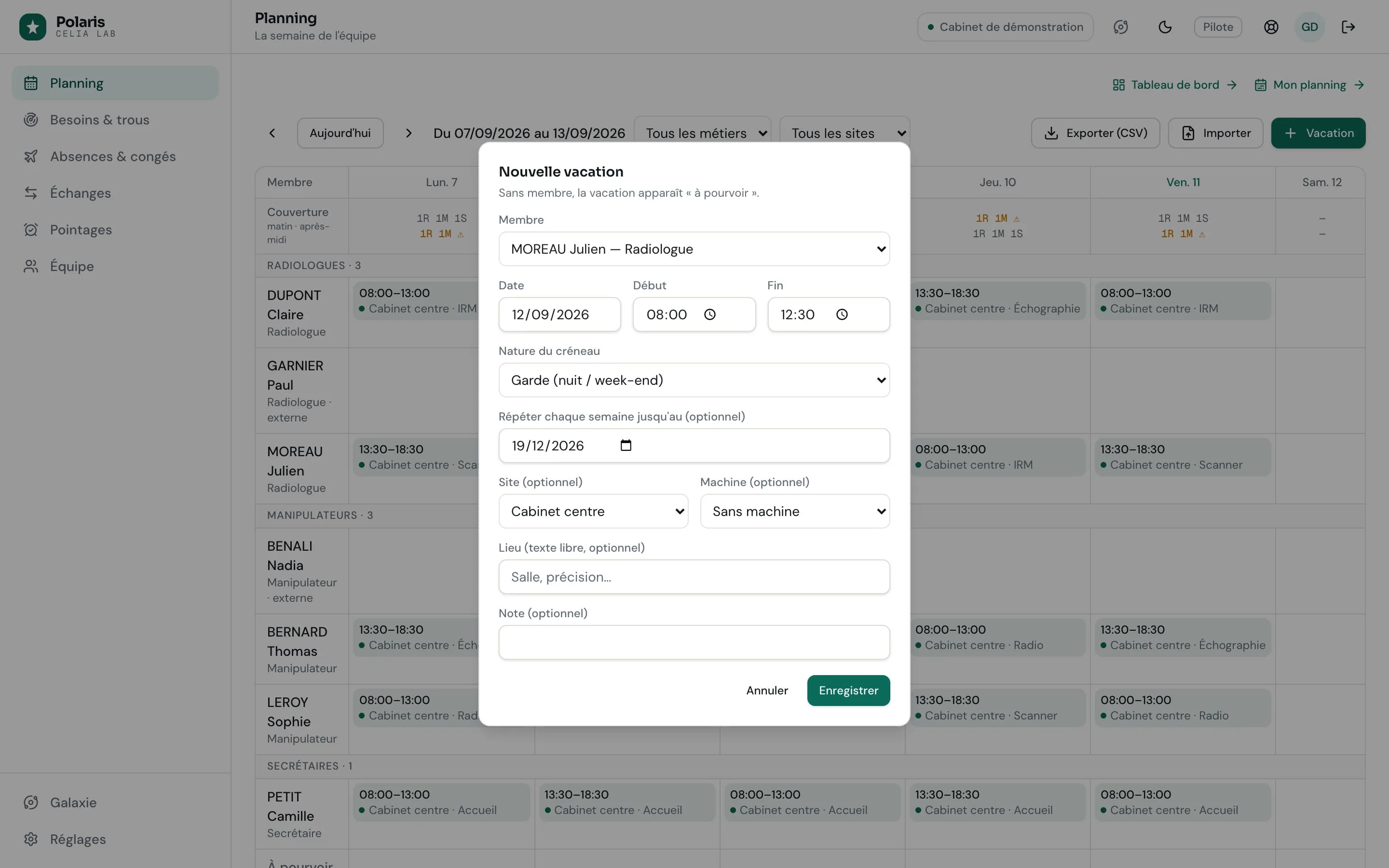The height and width of the screenshot is (868, 1389).
Task: Click Annuler in the dialog
Action: (x=767, y=691)
